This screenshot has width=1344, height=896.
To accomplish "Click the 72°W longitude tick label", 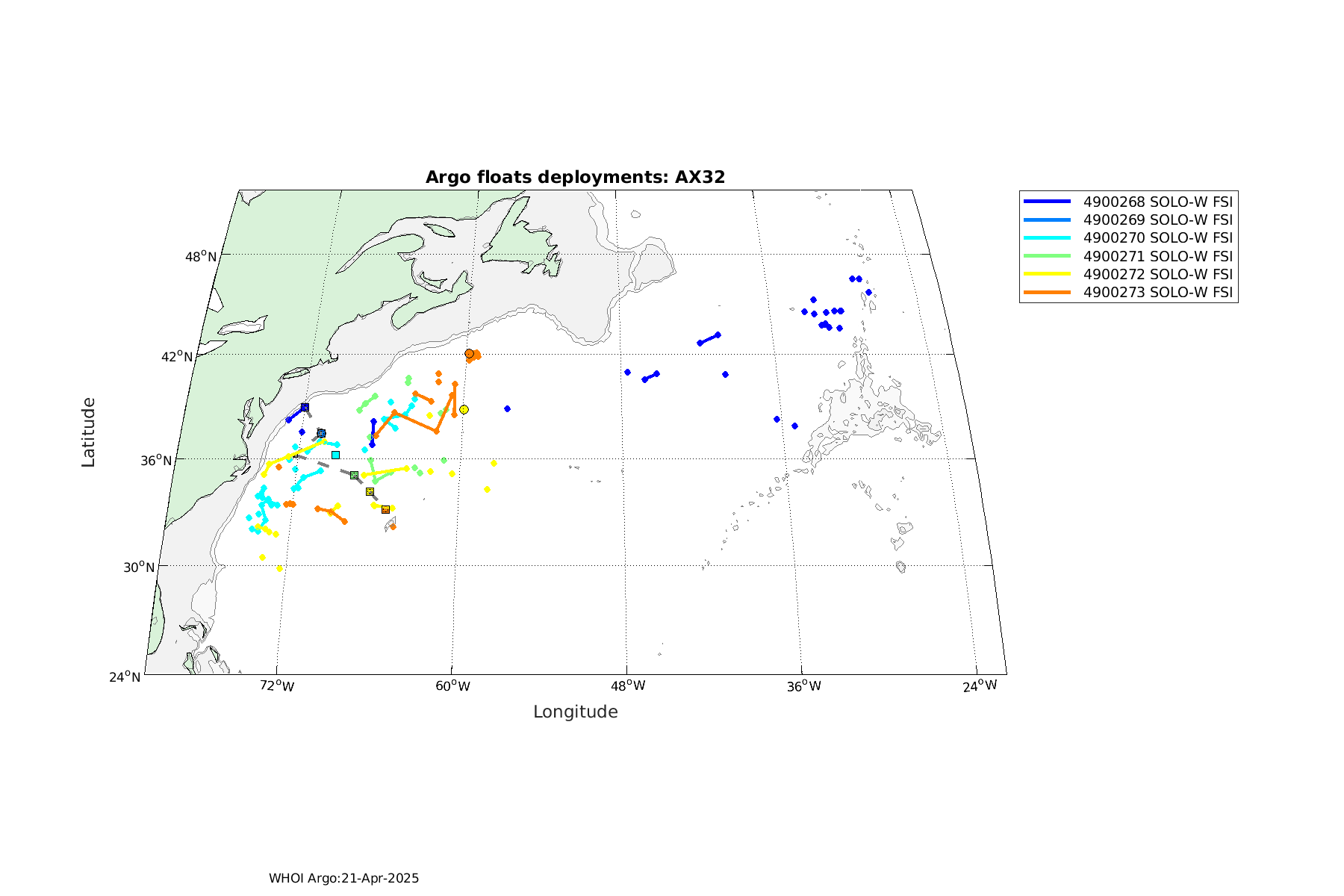I will (277, 685).
